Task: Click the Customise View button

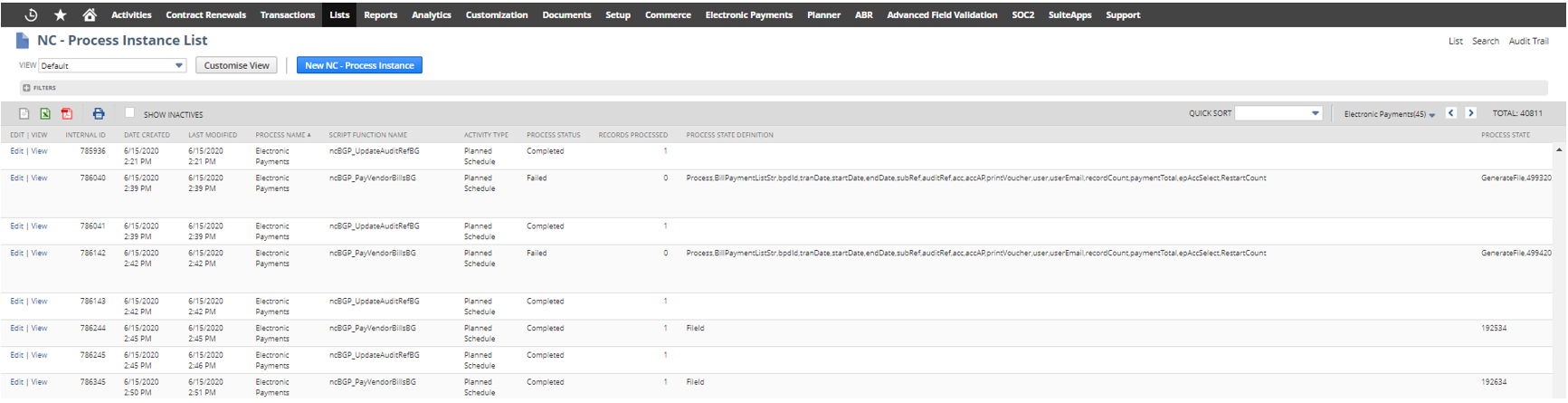Action: point(236,65)
